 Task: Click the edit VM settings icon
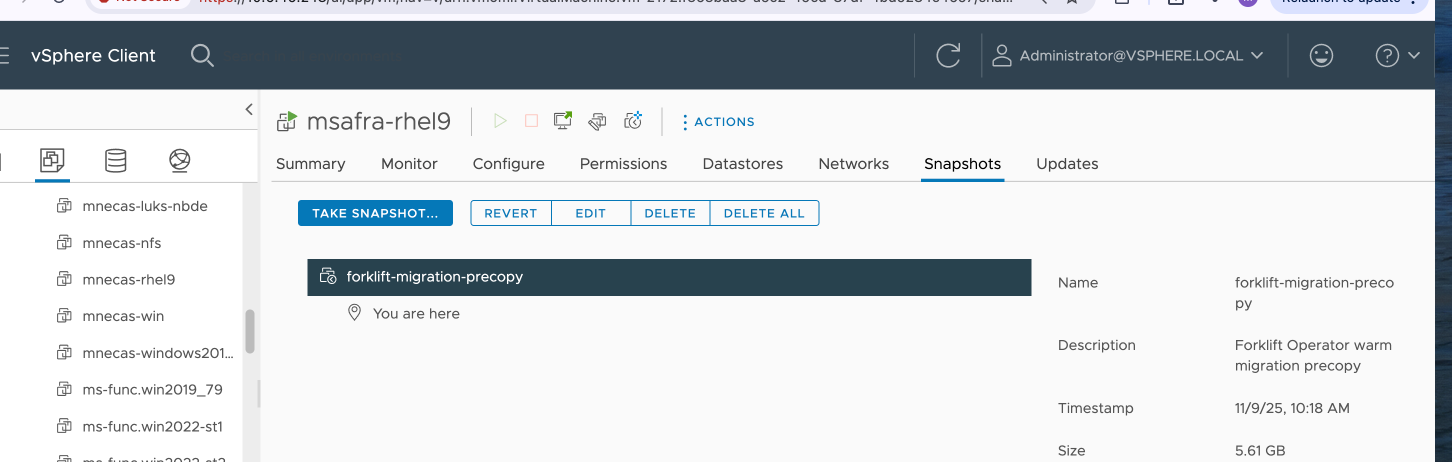[597, 121]
